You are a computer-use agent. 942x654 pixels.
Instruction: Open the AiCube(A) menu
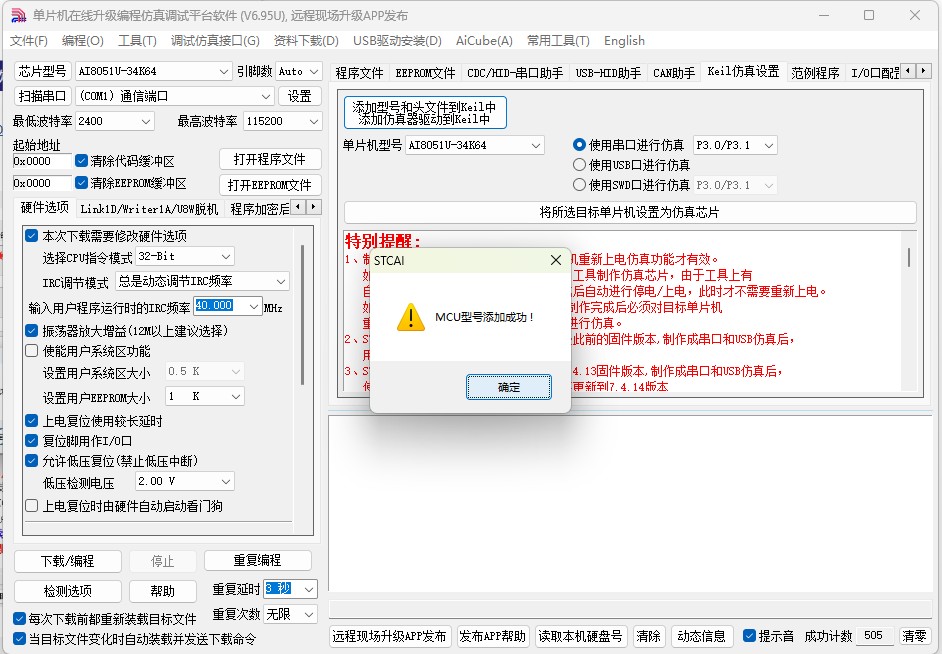click(x=484, y=41)
